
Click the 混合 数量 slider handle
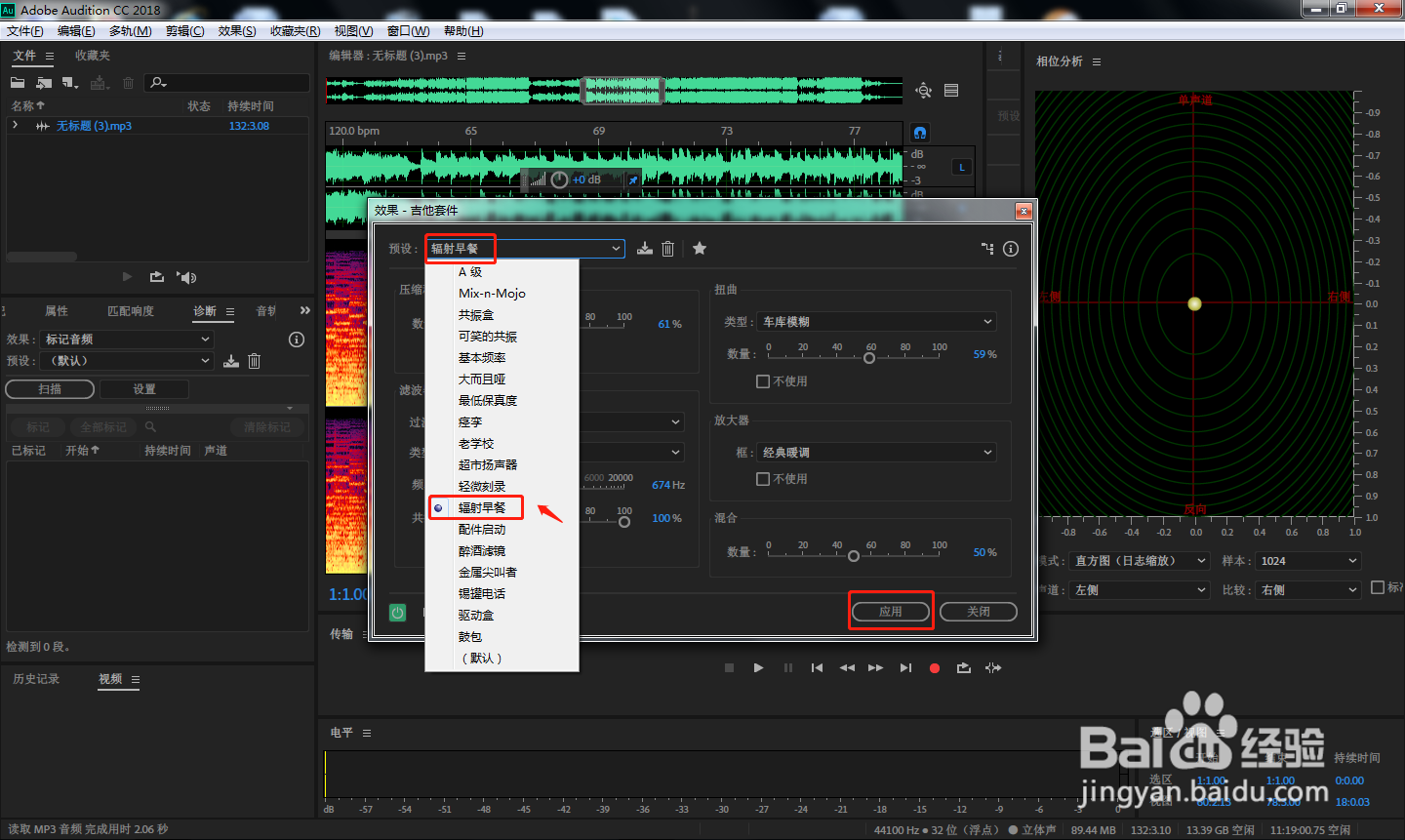pyautogui.click(x=854, y=556)
